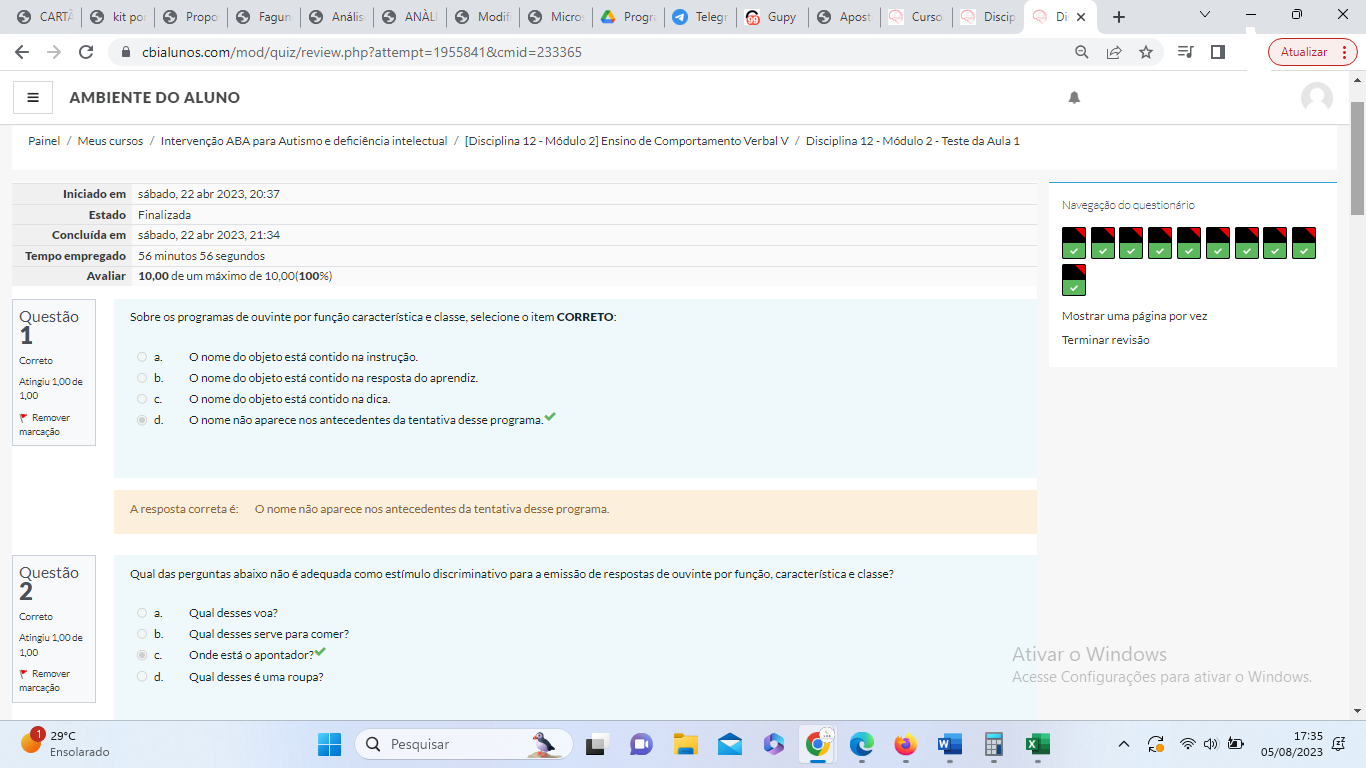This screenshot has height=768, width=1366.
Task: Open the hamburger side menu
Action: (x=33, y=97)
